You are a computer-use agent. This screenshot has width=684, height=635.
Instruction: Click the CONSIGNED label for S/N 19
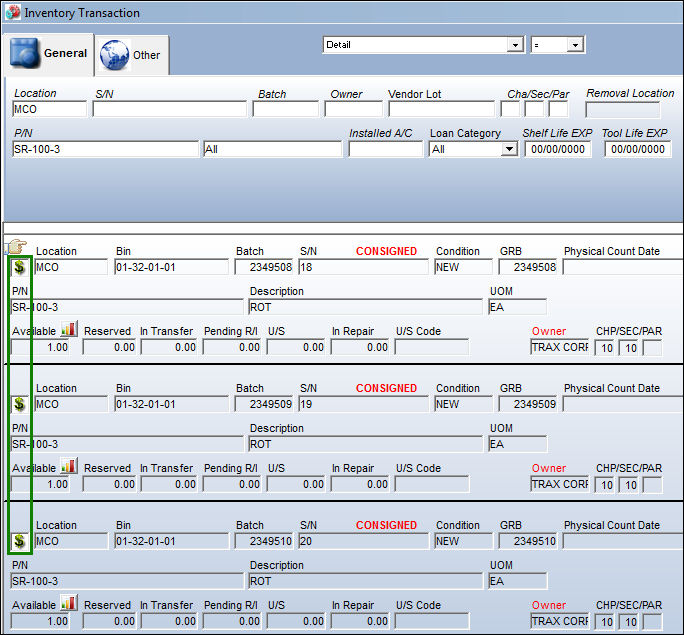(x=386, y=388)
